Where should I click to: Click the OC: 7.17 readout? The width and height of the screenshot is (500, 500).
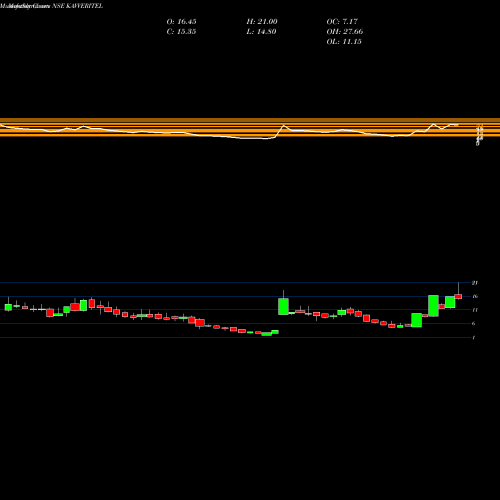click(342, 22)
